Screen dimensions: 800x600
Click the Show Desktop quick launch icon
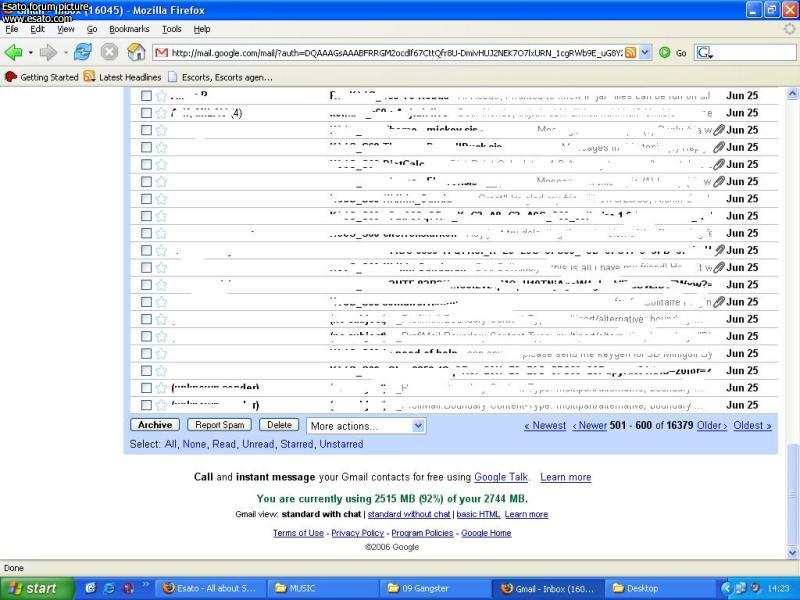pos(90,588)
